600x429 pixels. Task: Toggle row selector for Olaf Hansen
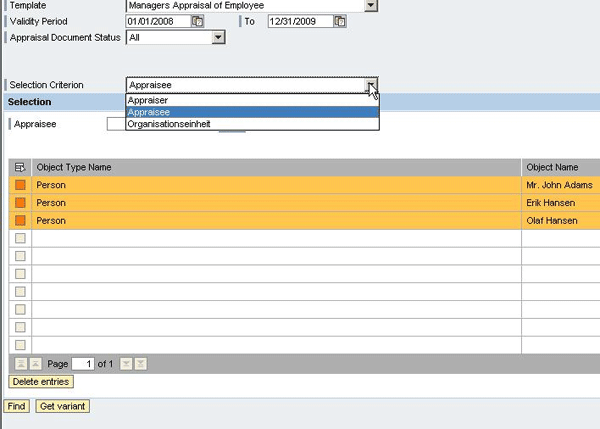coord(20,220)
